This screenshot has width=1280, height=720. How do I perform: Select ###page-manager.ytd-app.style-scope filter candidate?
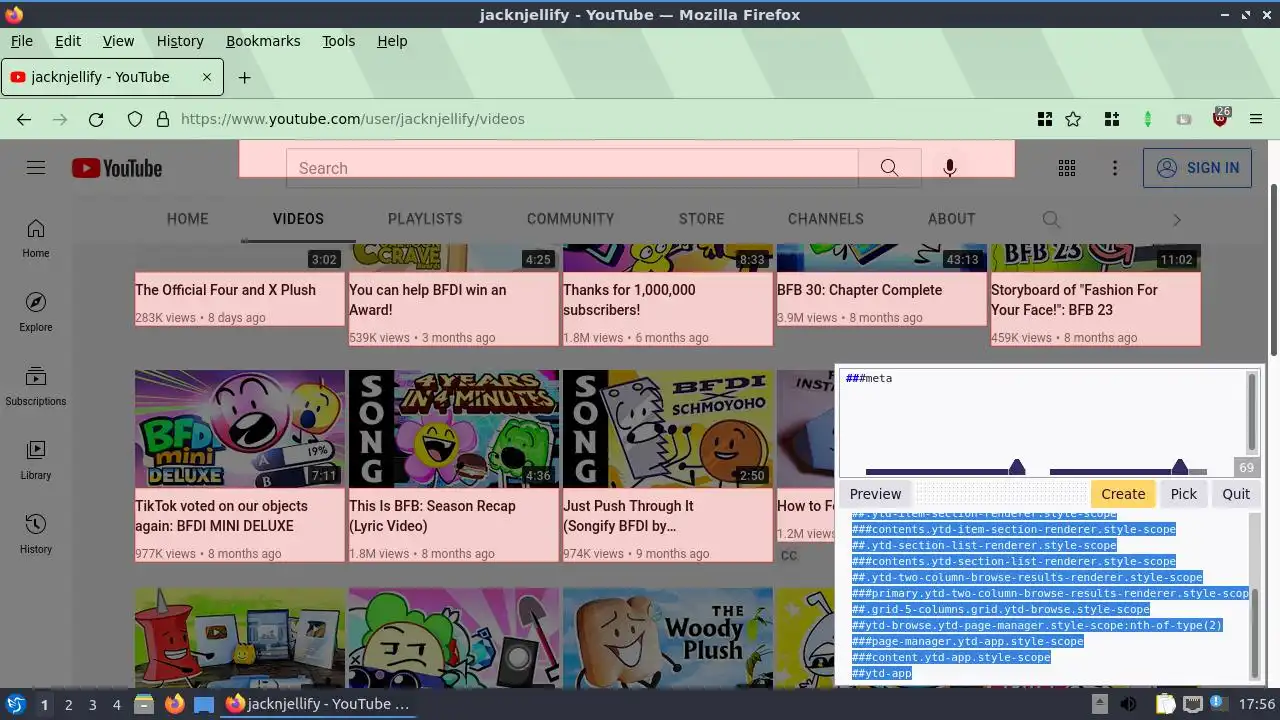967,641
